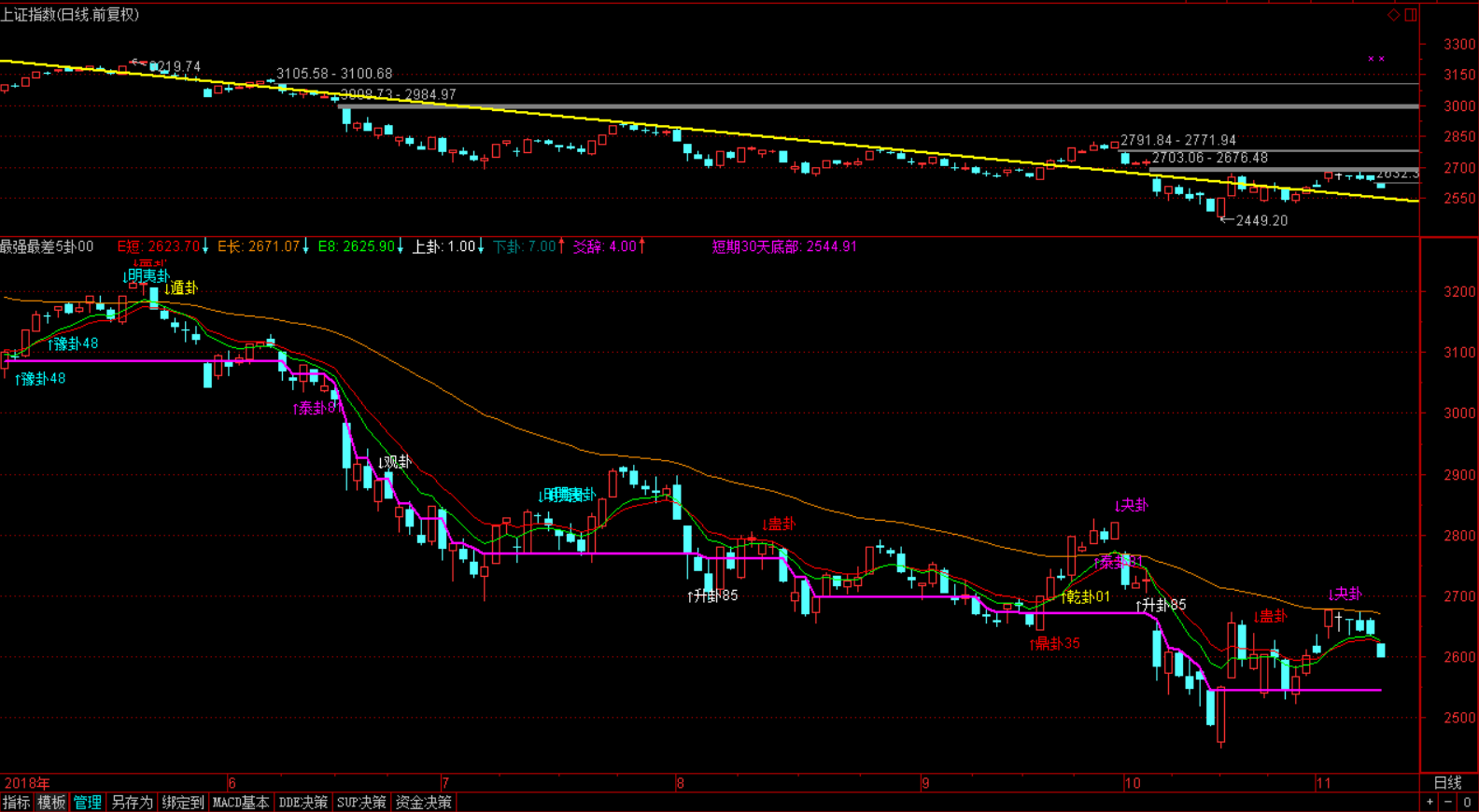Click the 绑定到 bind-to button
1479x812 pixels.
coord(183,803)
